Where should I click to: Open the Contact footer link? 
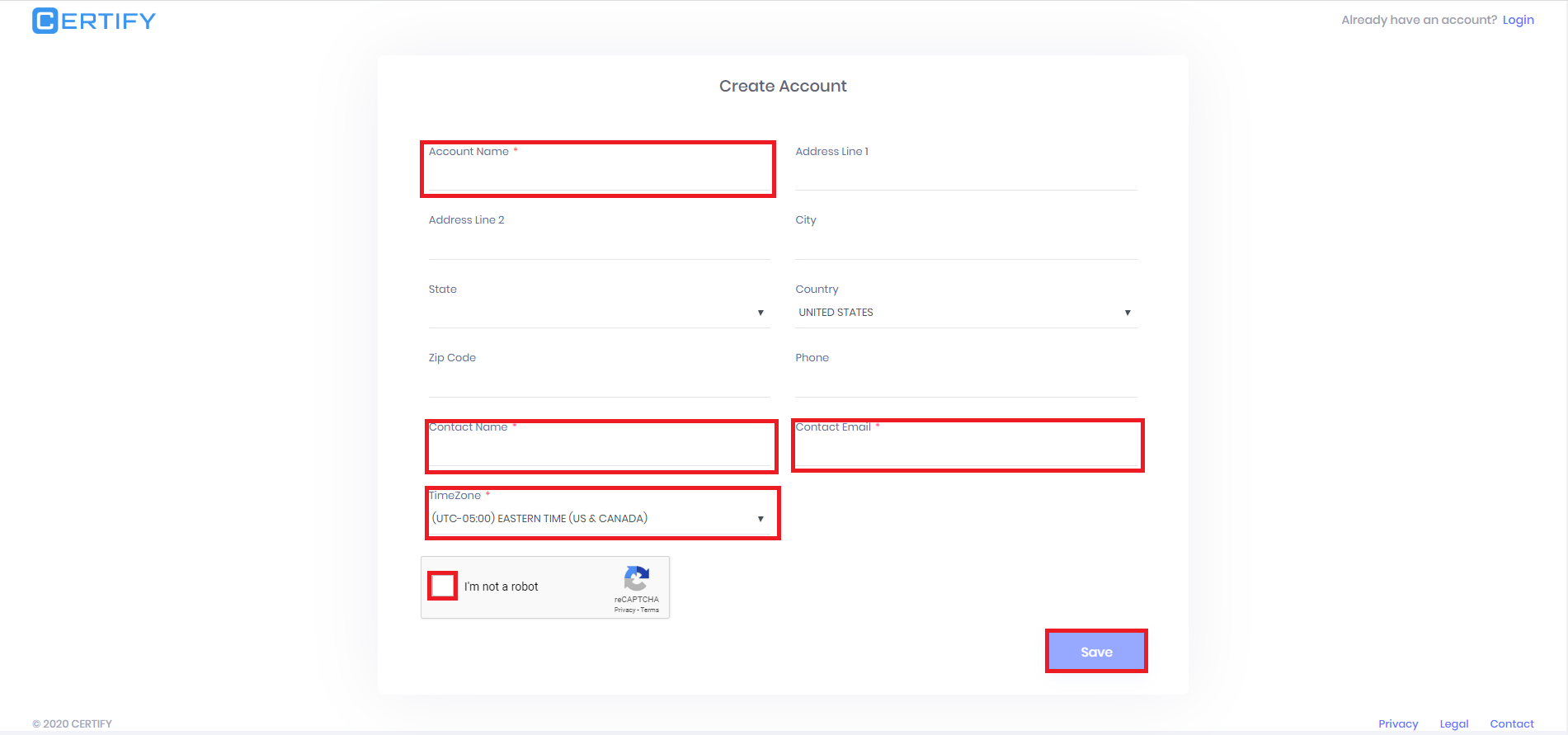click(x=1512, y=723)
